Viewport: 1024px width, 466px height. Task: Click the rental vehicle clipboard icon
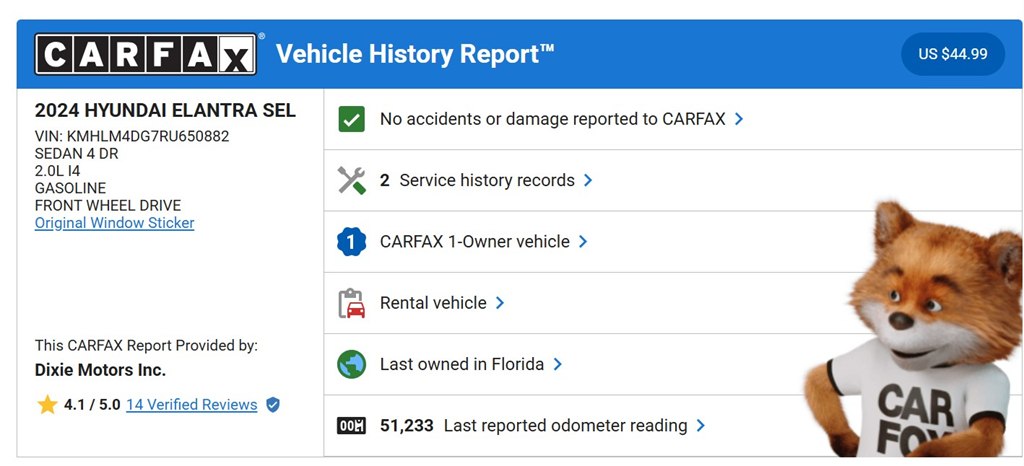[x=351, y=303]
